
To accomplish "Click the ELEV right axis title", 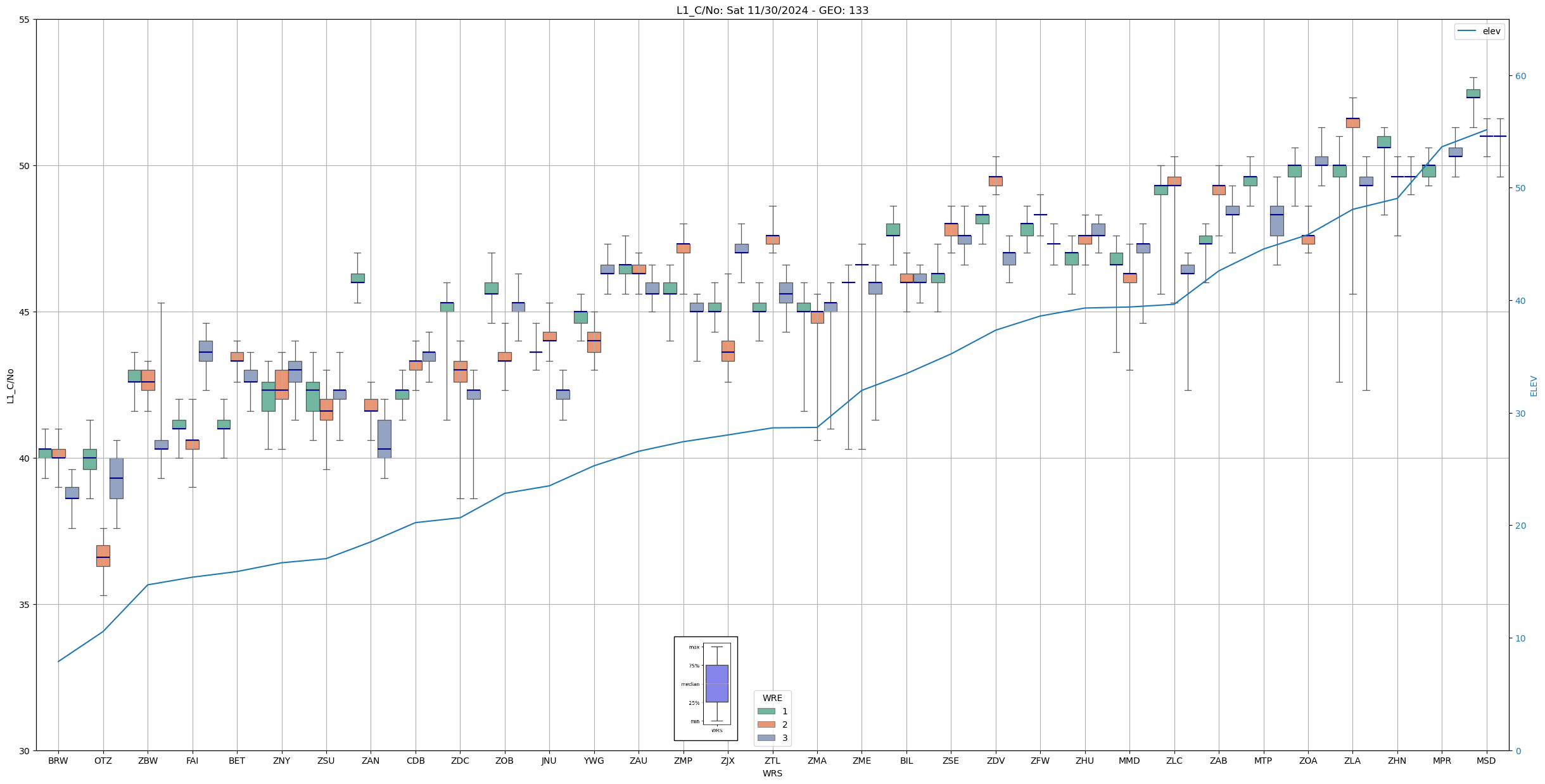I will coord(1534,386).
